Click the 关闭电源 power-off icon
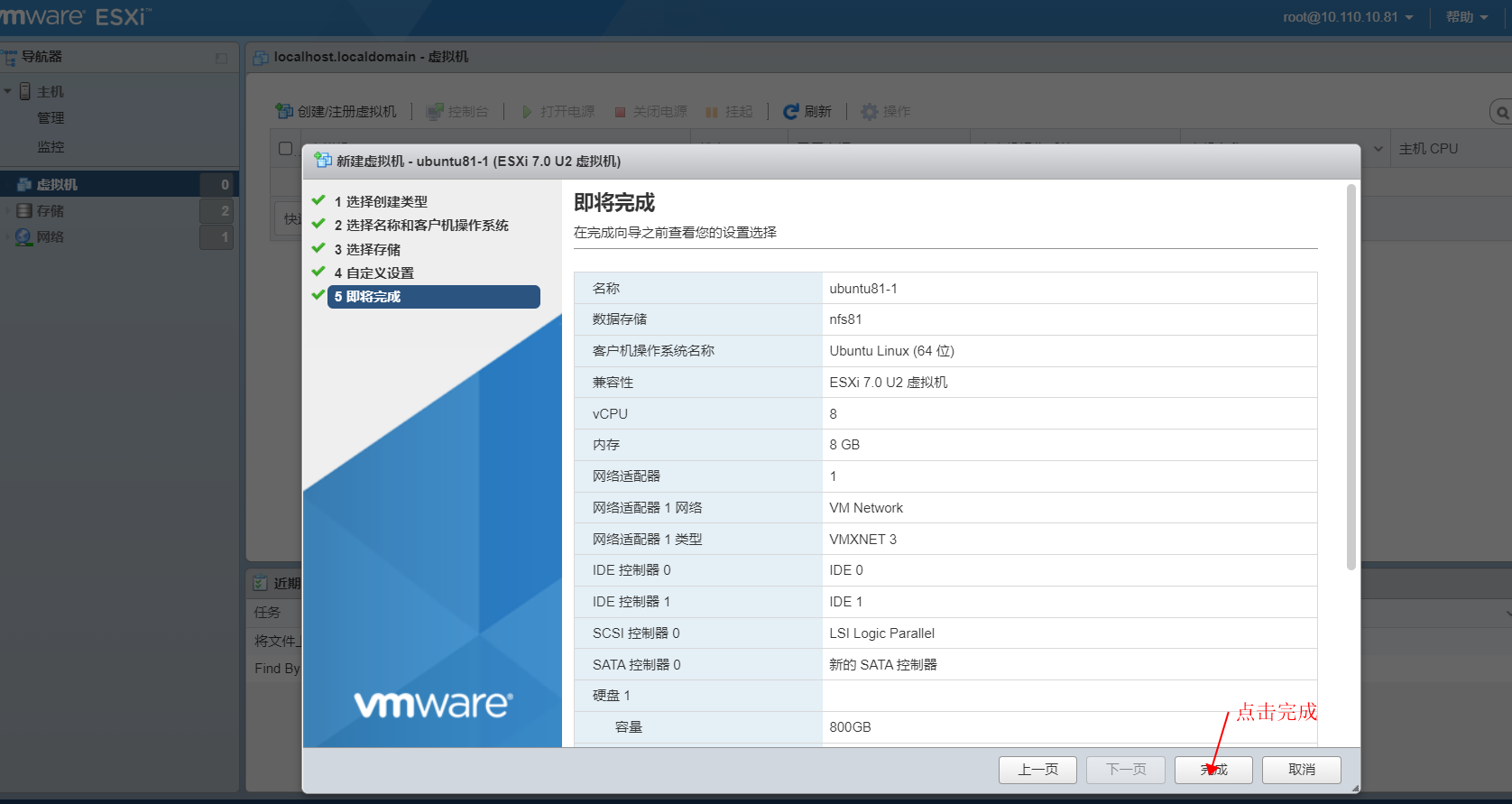 pos(620,112)
